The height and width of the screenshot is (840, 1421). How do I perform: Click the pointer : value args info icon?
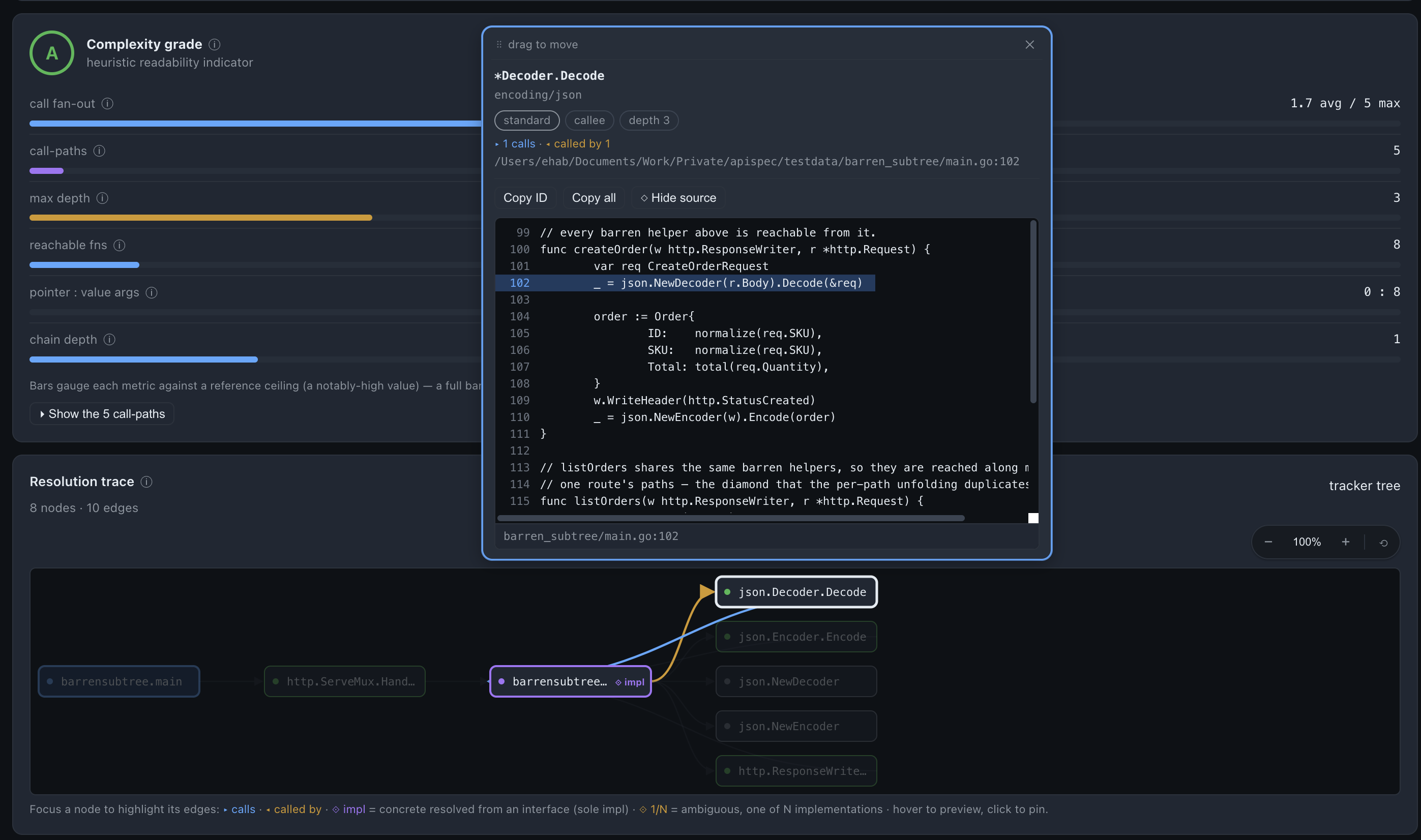point(152,293)
